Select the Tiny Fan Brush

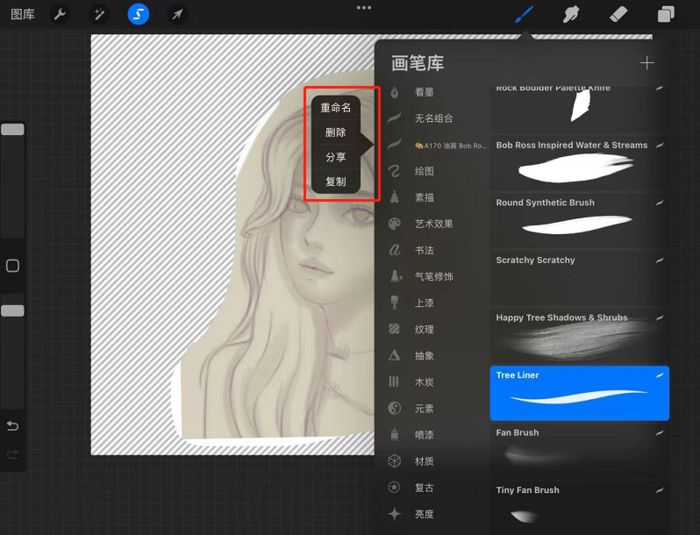[579, 508]
